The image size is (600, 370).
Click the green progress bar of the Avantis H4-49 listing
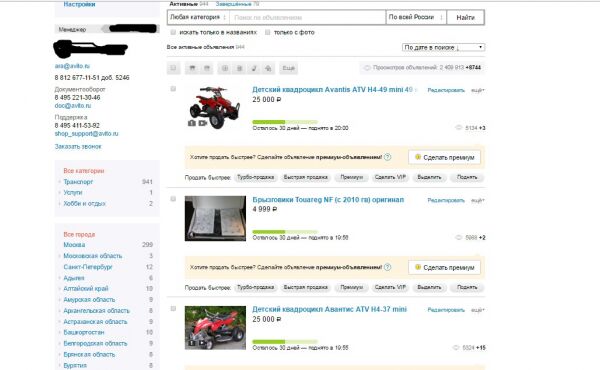285,122
